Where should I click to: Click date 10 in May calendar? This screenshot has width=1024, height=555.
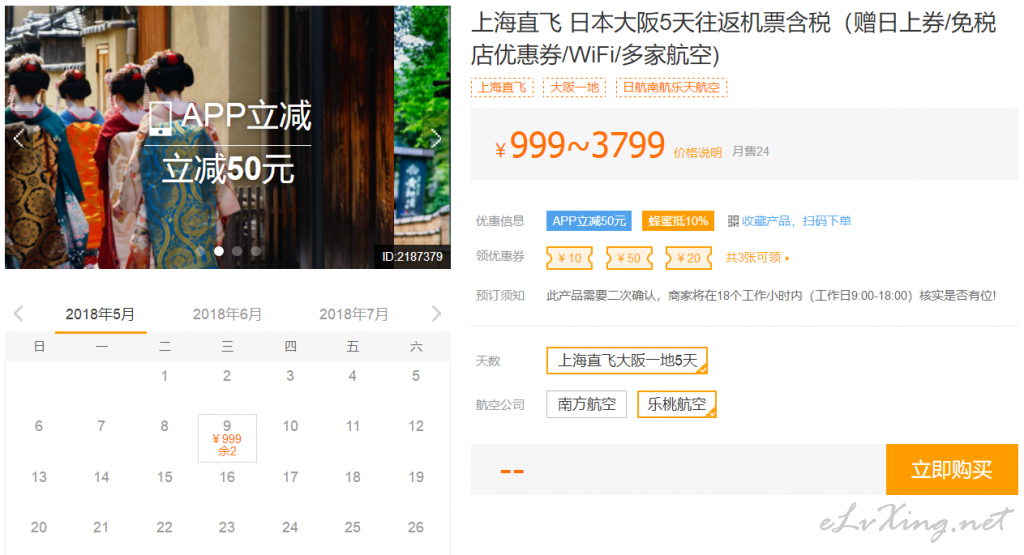click(x=291, y=426)
